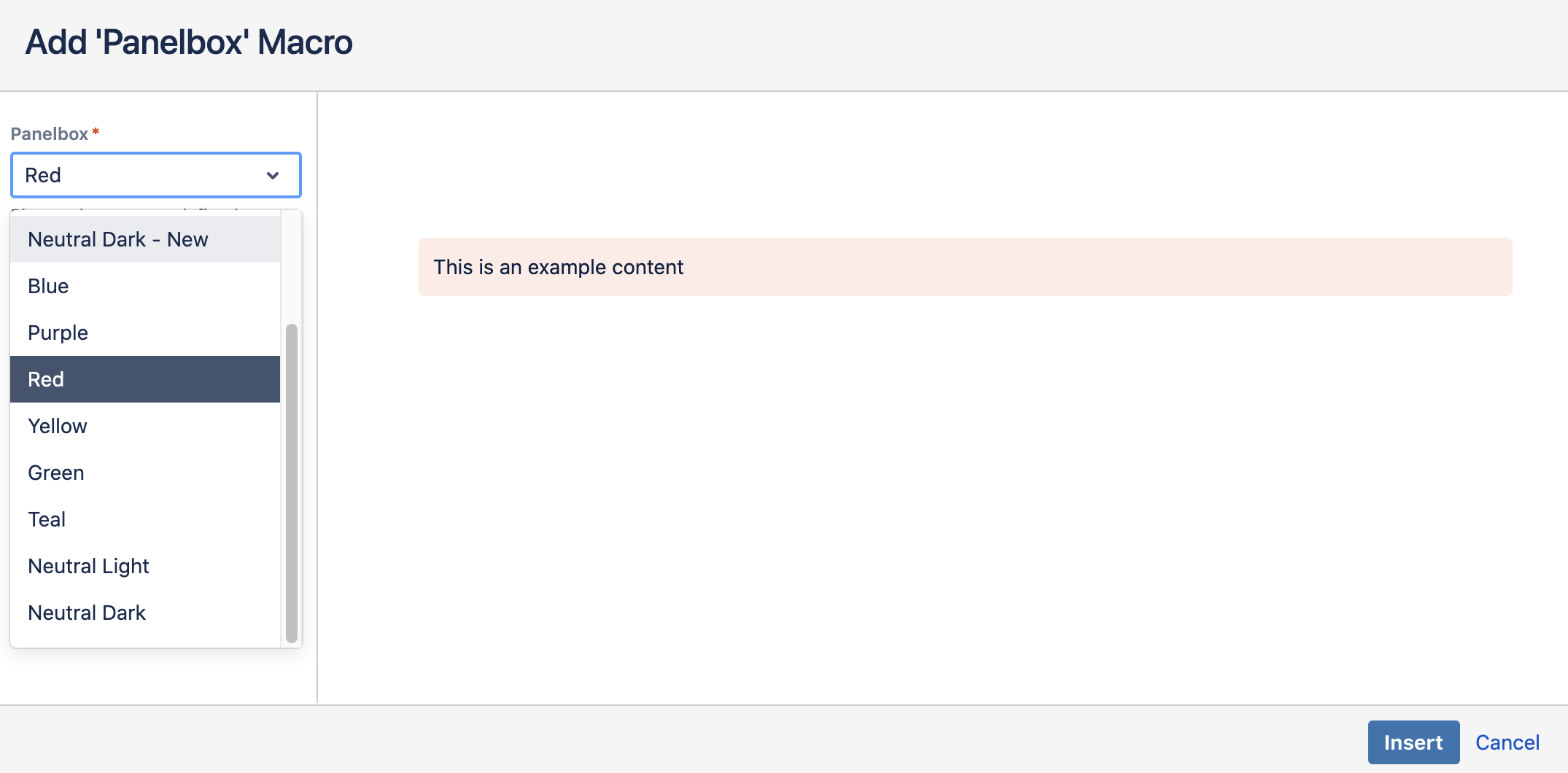Choose Yellow as the panel color
This screenshot has height=773, width=1568.
tap(57, 425)
